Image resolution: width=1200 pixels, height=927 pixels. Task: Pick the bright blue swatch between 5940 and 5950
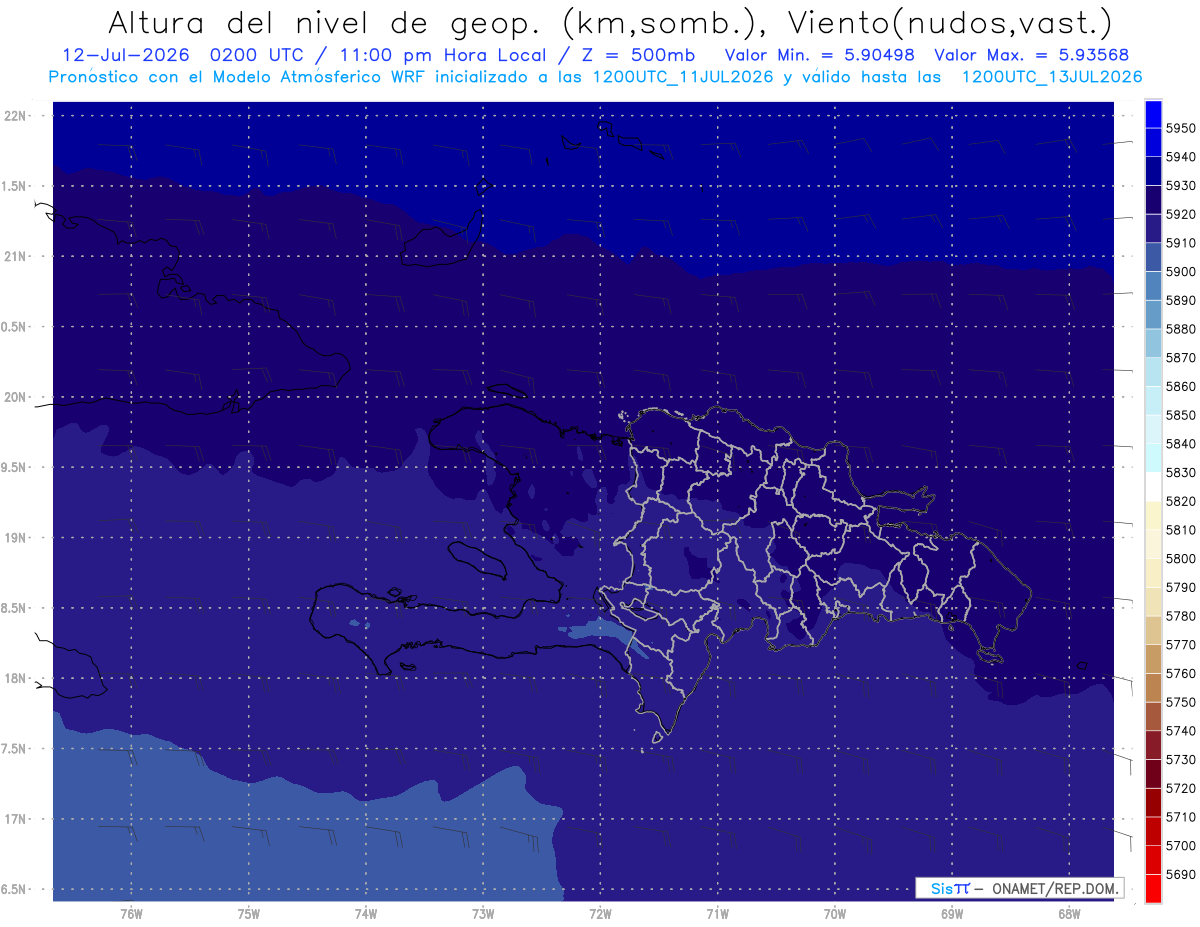pos(1153,143)
